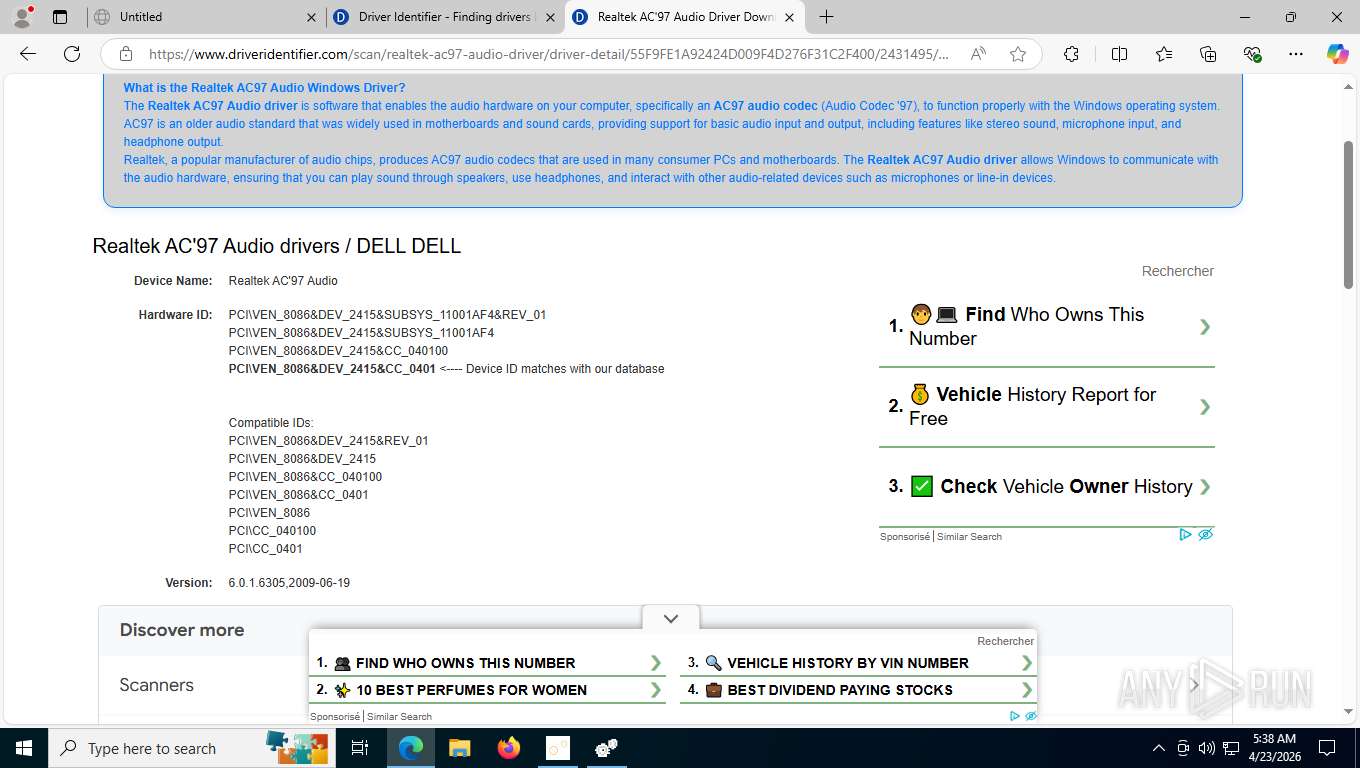
Task: Open Browser essentials heart icon
Action: click(1252, 54)
